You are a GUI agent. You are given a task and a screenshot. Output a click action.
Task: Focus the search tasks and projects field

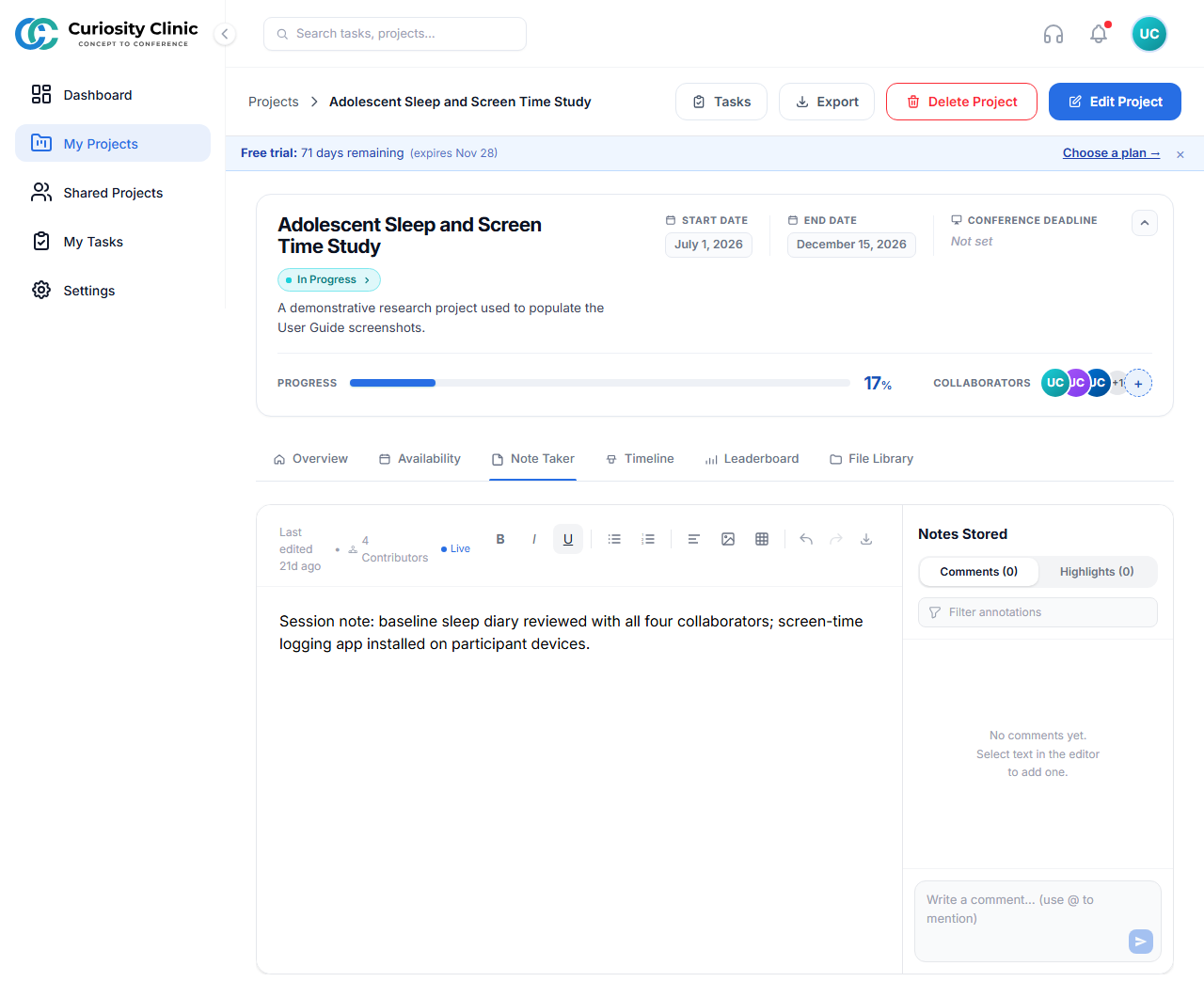[x=395, y=34]
